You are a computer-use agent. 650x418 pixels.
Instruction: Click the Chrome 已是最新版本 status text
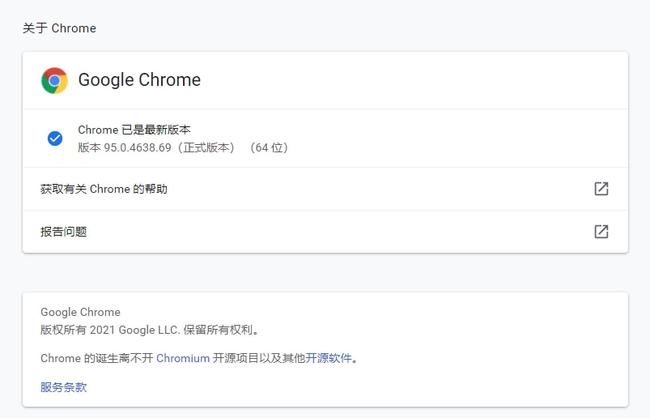tap(134, 130)
